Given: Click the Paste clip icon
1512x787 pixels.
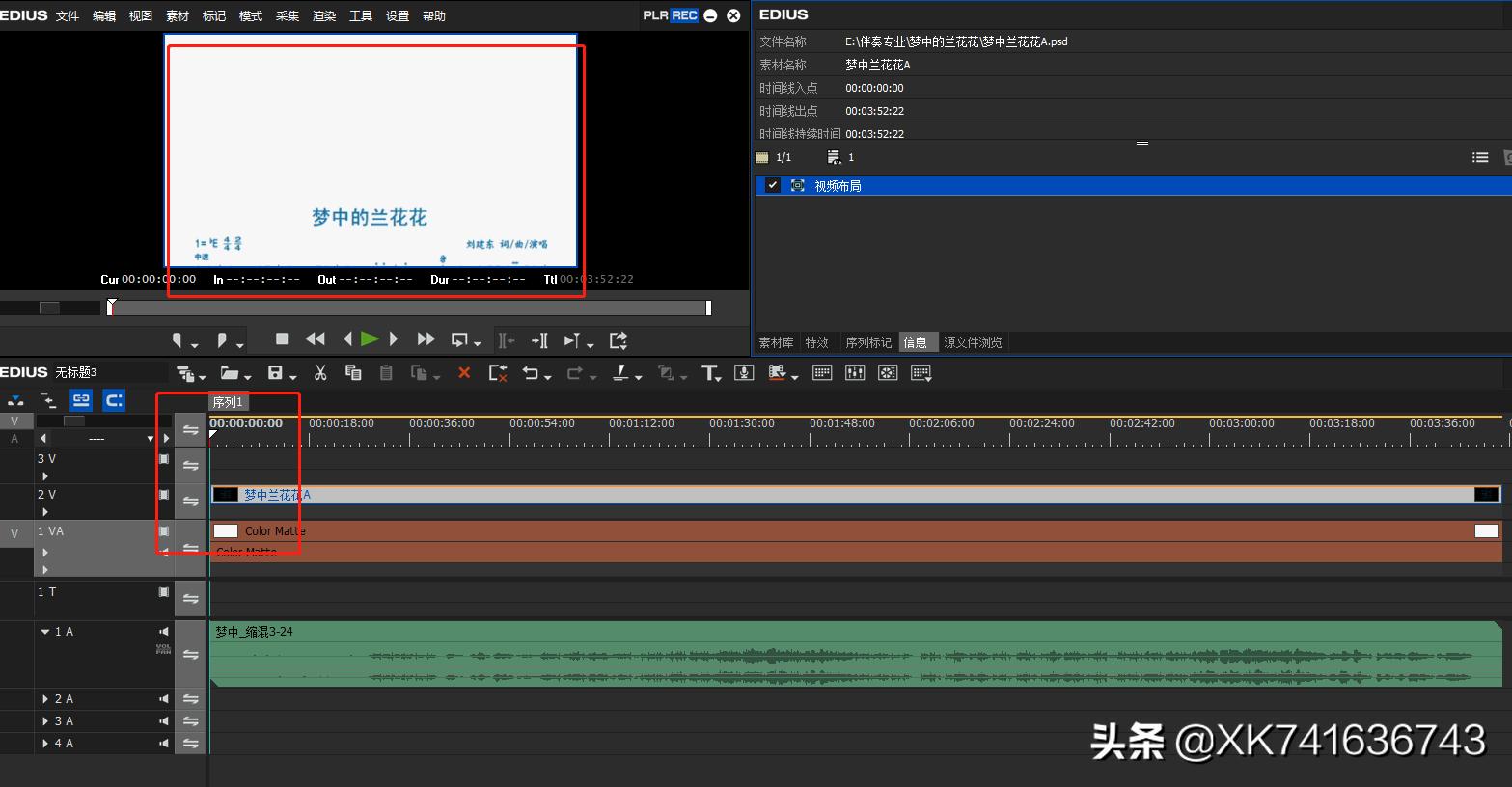Looking at the screenshot, I should click(x=386, y=372).
